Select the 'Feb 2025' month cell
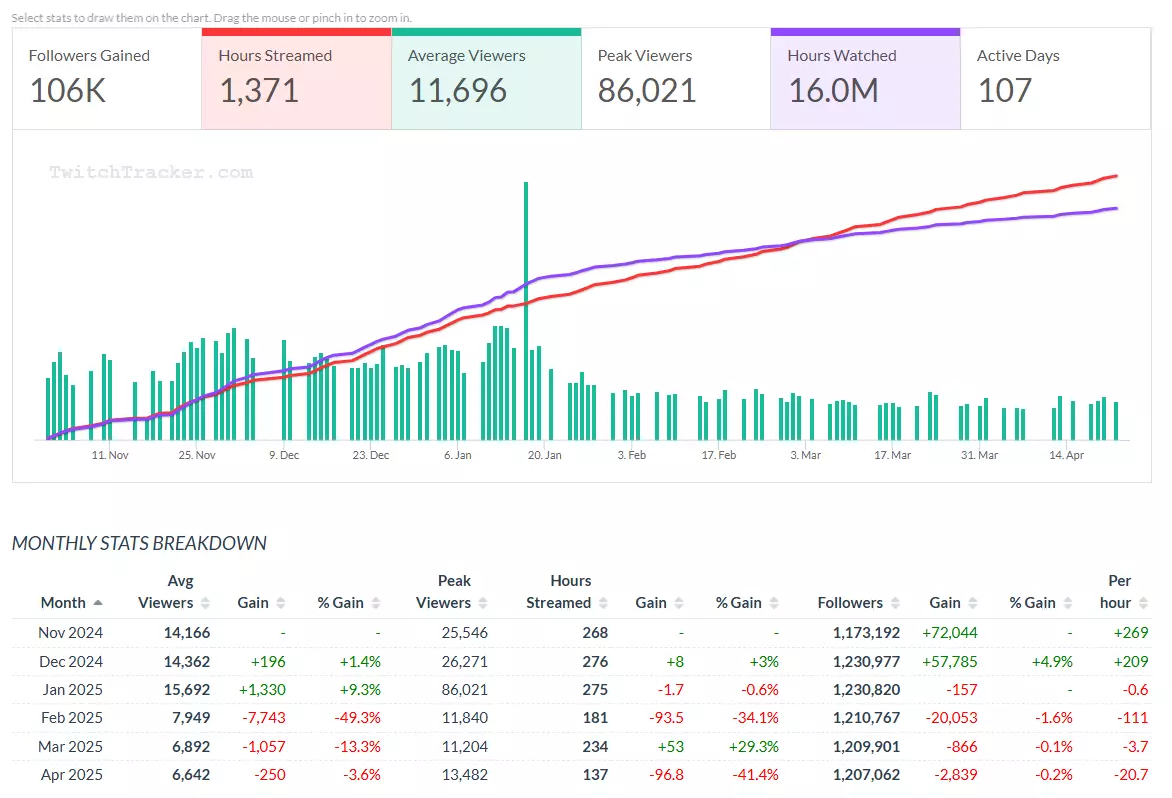The image size is (1172, 798). coord(72,718)
